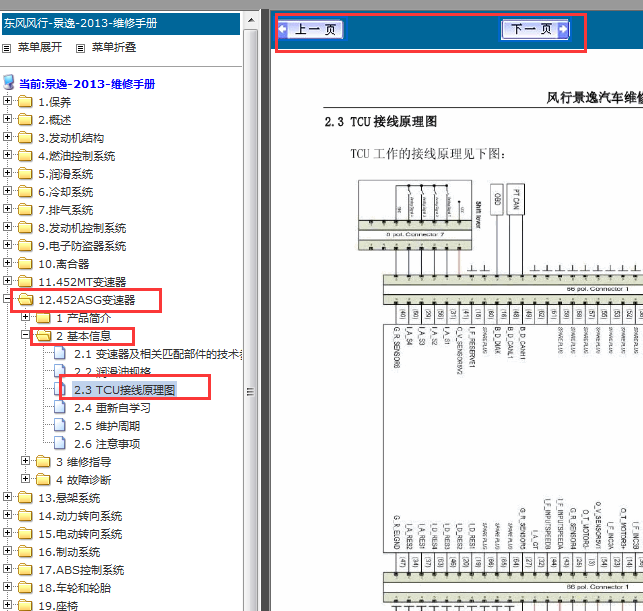Open the 2.5 维护周期 page
The width and height of the screenshot is (643, 611).
click(107, 426)
